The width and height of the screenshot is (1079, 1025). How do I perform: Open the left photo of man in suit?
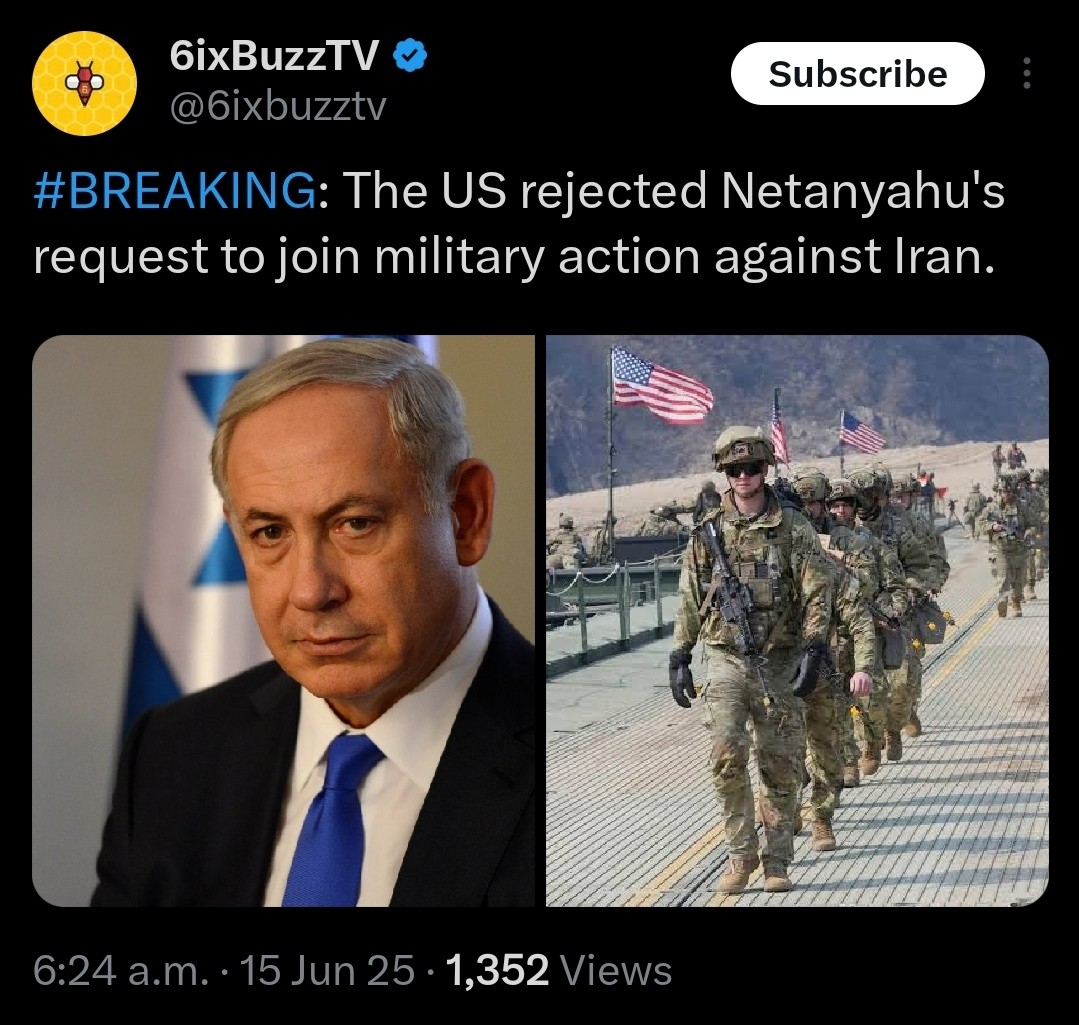coord(284,621)
